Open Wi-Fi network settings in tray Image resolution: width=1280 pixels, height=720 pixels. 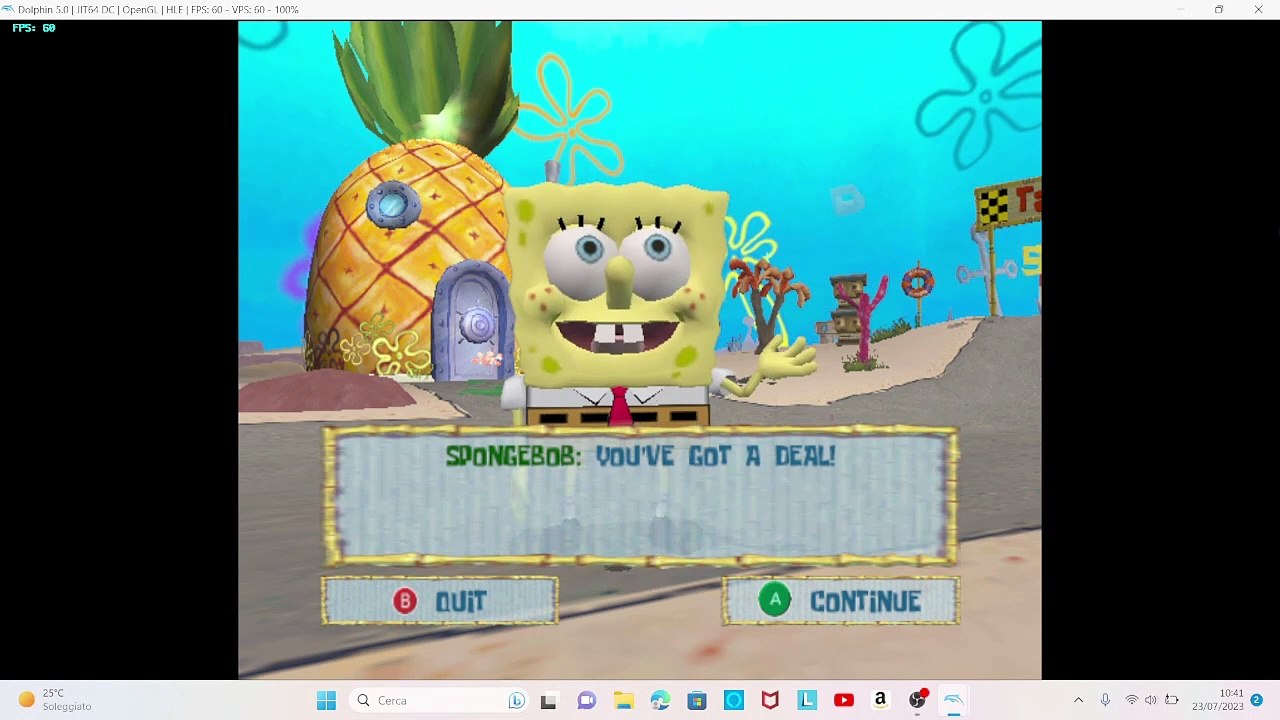[x=1131, y=700]
